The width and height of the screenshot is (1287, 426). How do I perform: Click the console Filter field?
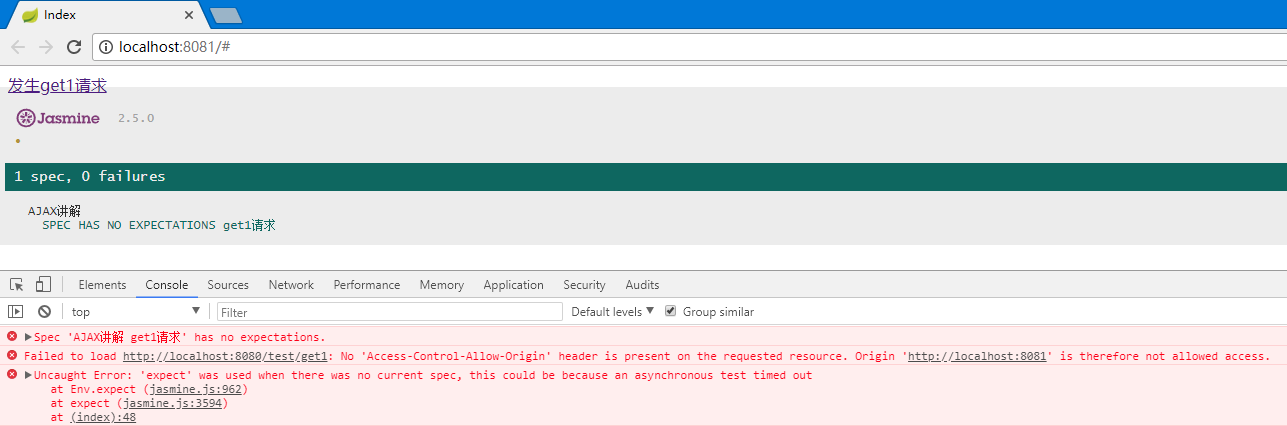tap(390, 312)
